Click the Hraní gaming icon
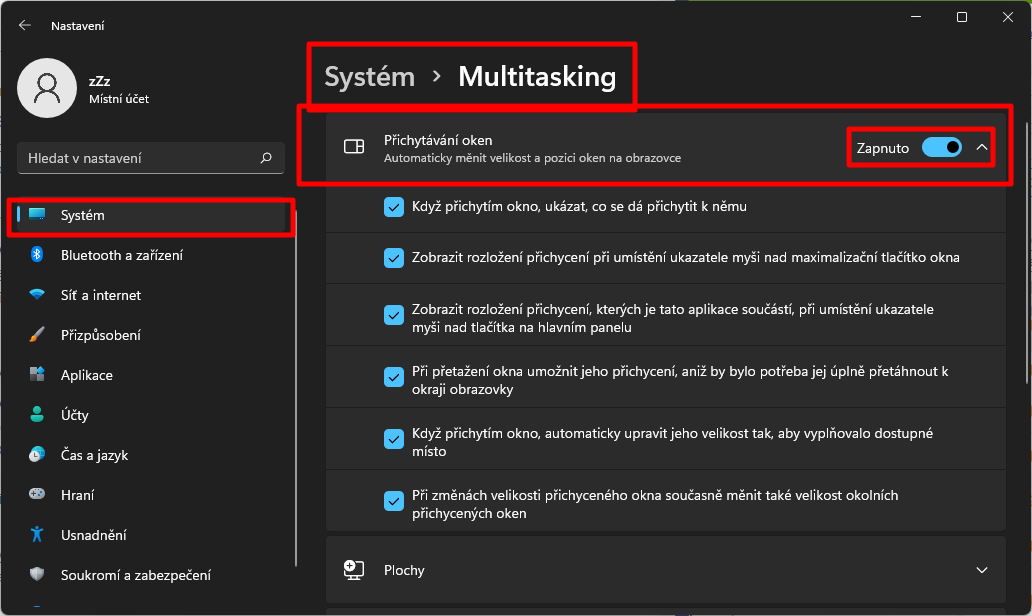 37,495
